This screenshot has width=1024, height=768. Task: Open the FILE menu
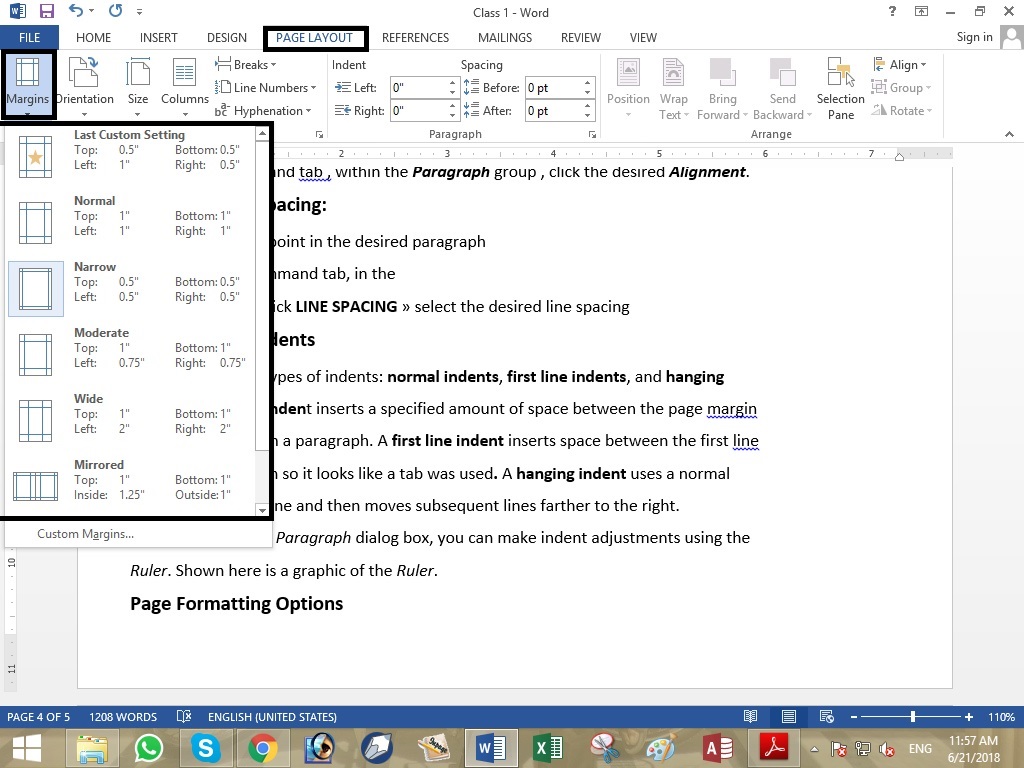pos(29,37)
